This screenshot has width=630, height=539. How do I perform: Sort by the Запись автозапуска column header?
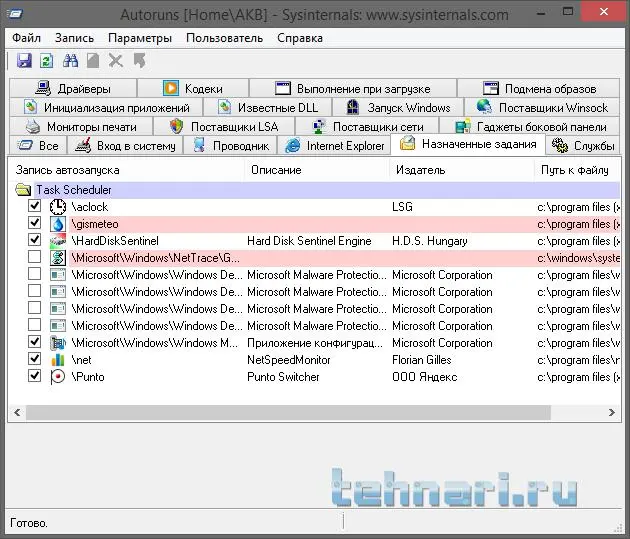point(126,170)
